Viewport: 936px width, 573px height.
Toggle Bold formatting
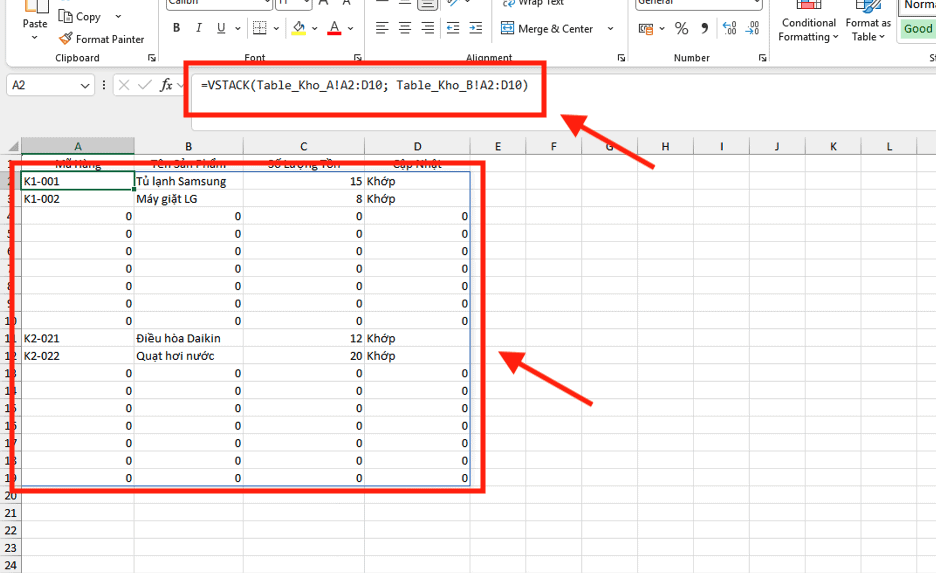(x=176, y=28)
